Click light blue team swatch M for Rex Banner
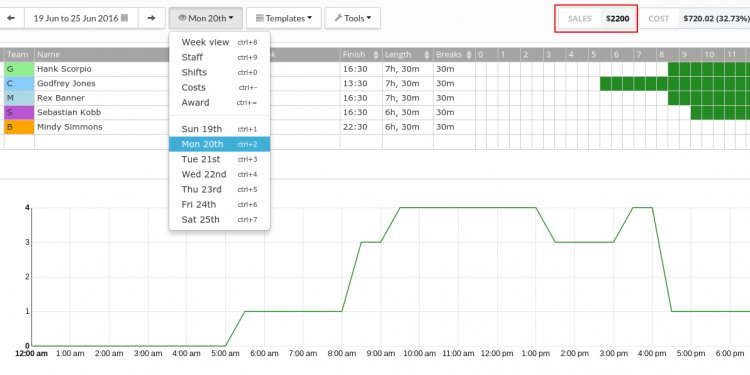750x375 pixels. coord(19,98)
